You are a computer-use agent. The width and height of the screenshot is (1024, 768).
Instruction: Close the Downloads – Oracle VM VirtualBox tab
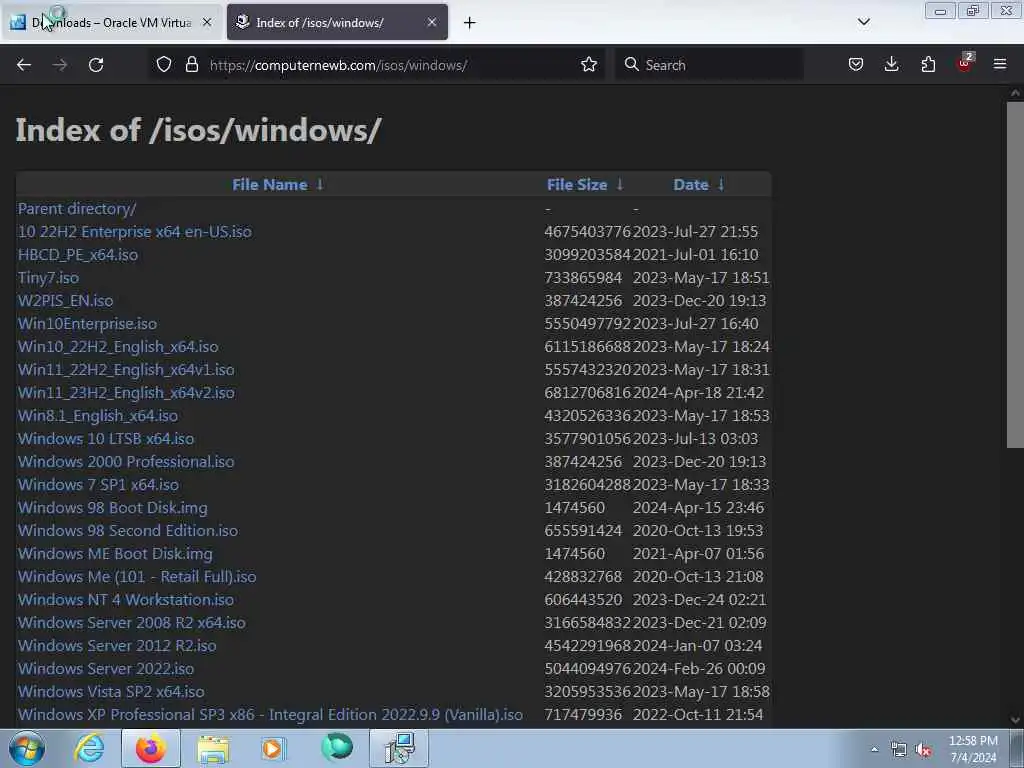207,22
